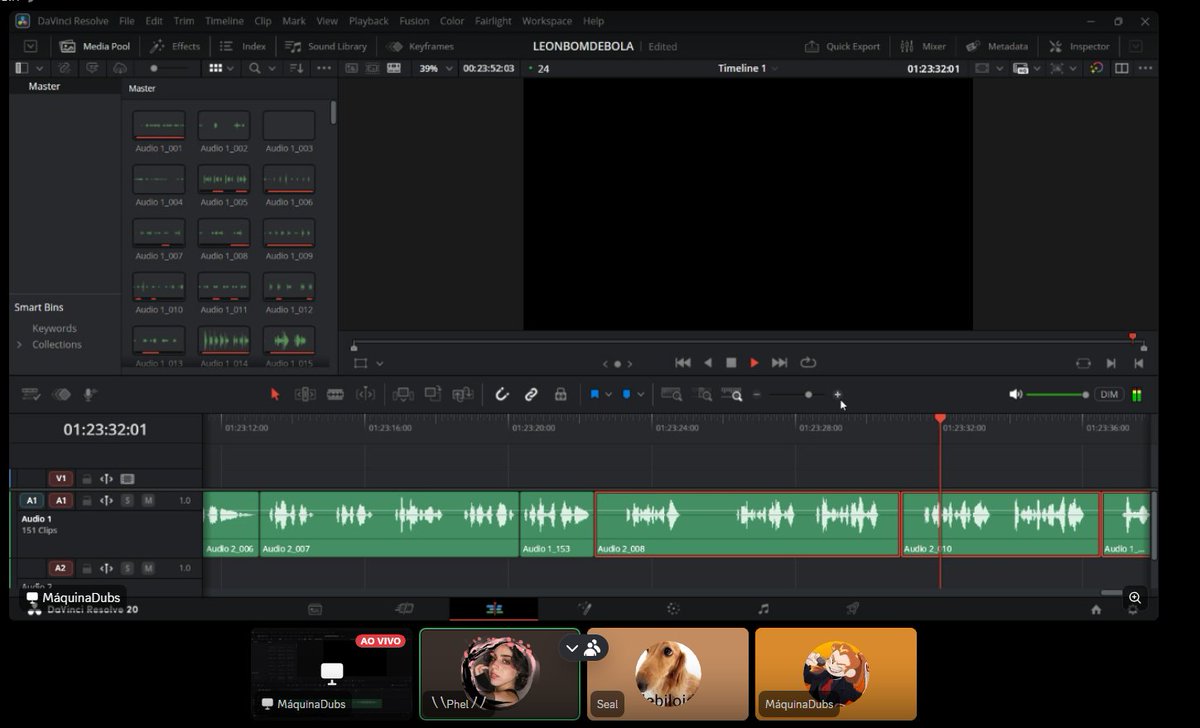The height and width of the screenshot is (728, 1200).
Task: Toggle timeline snapping magnet icon
Action: 502,394
